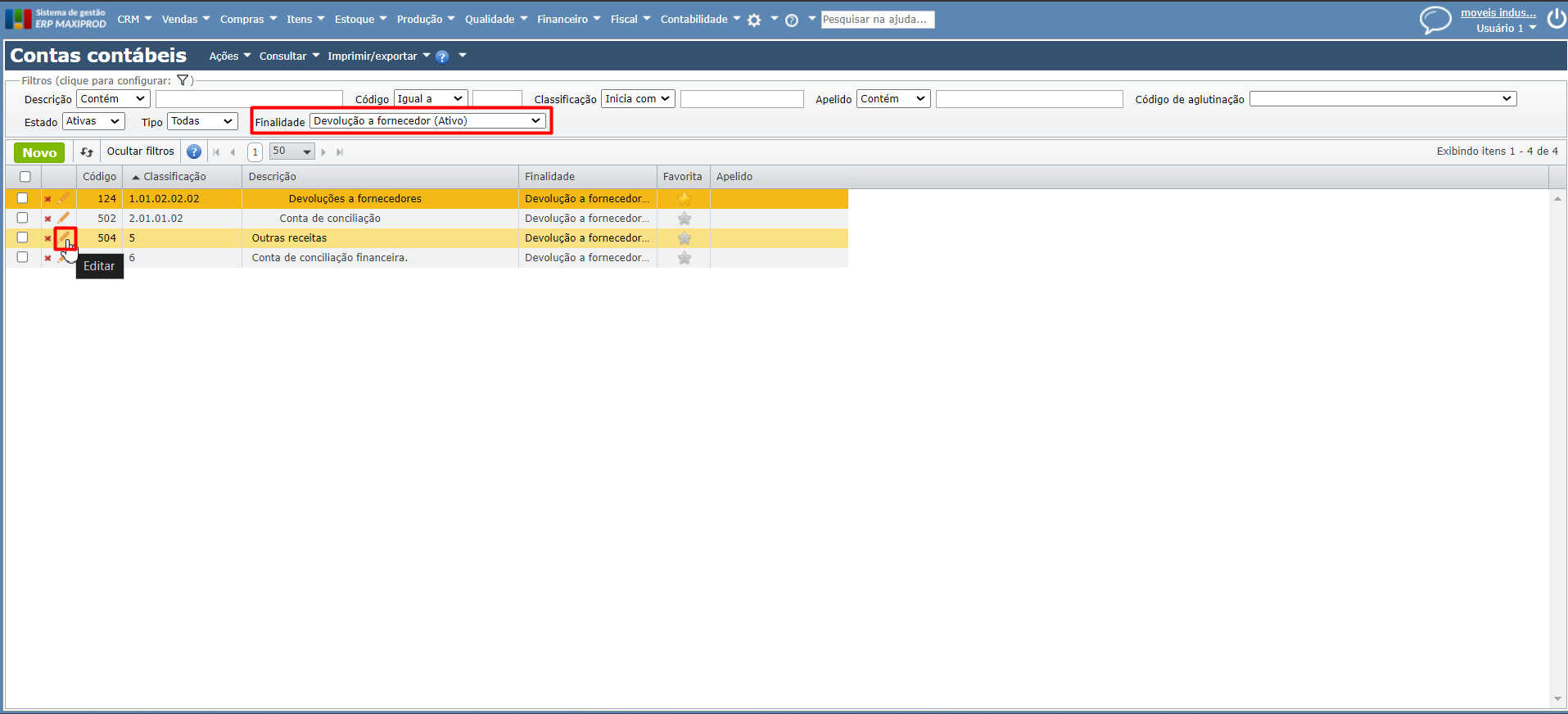Screen dimensions: 1568x714
Task: Open Estado dropdown showing Ativas
Action: [93, 121]
